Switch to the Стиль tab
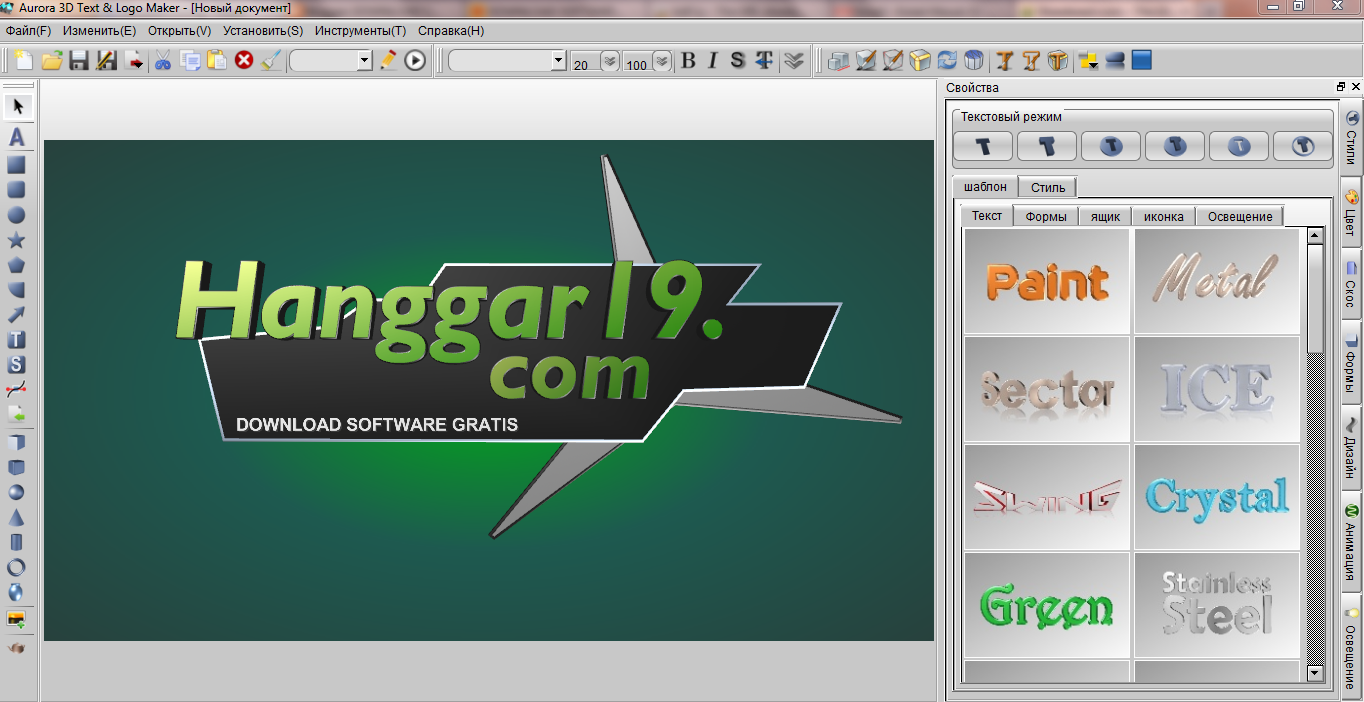Image resolution: width=1364 pixels, height=702 pixels. (1048, 187)
